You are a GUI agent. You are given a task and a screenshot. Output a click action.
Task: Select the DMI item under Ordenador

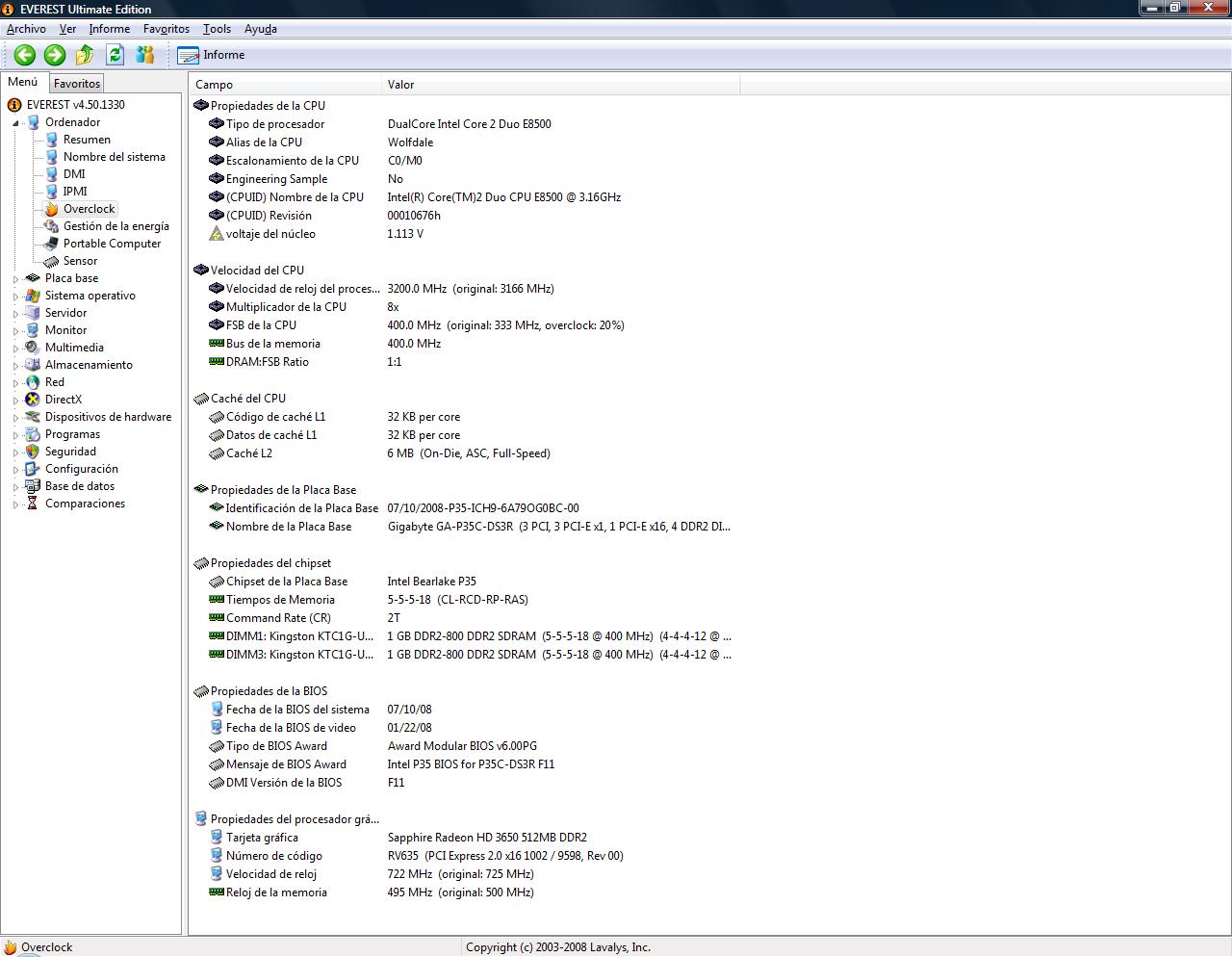coord(74,174)
